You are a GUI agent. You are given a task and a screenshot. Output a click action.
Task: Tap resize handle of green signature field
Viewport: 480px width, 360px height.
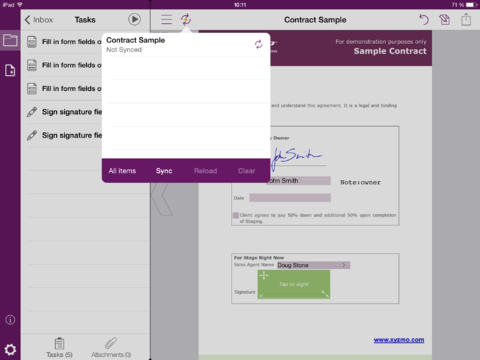coord(325,294)
